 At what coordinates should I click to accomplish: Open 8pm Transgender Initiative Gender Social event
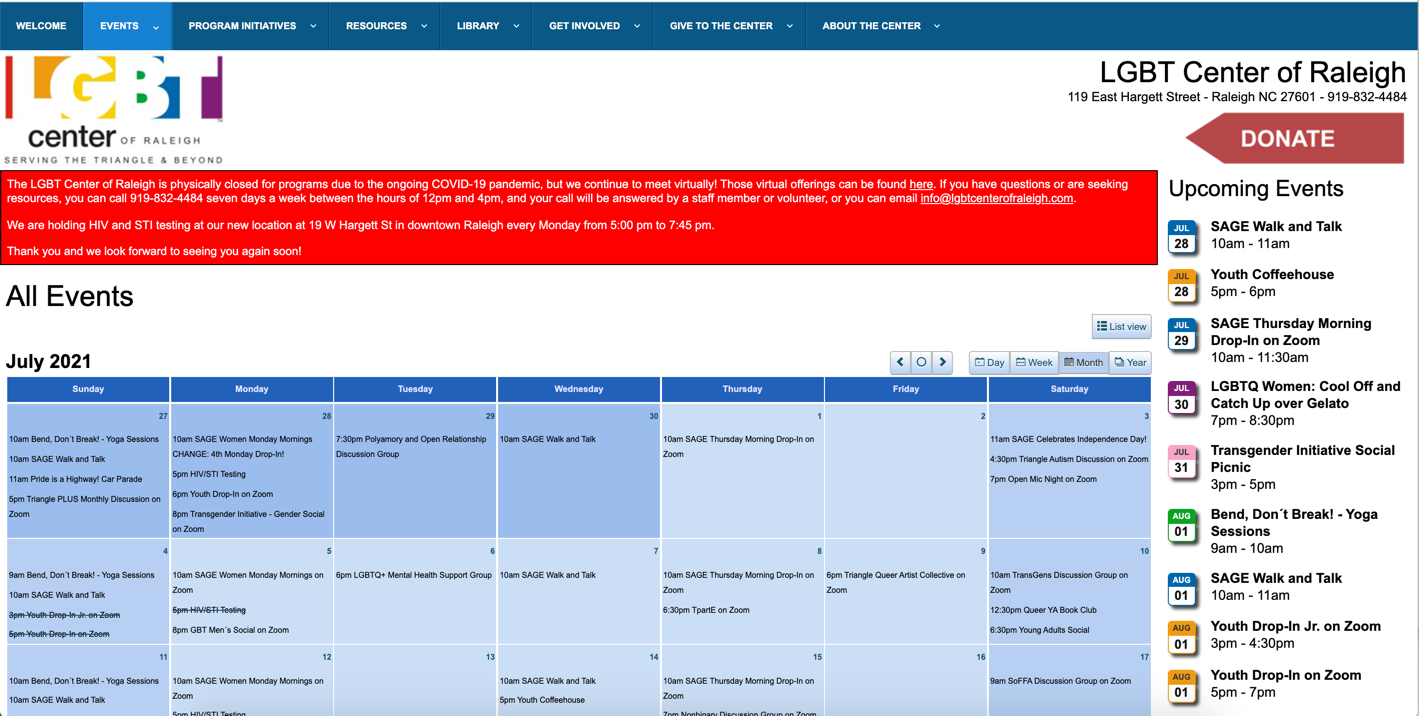[248, 521]
